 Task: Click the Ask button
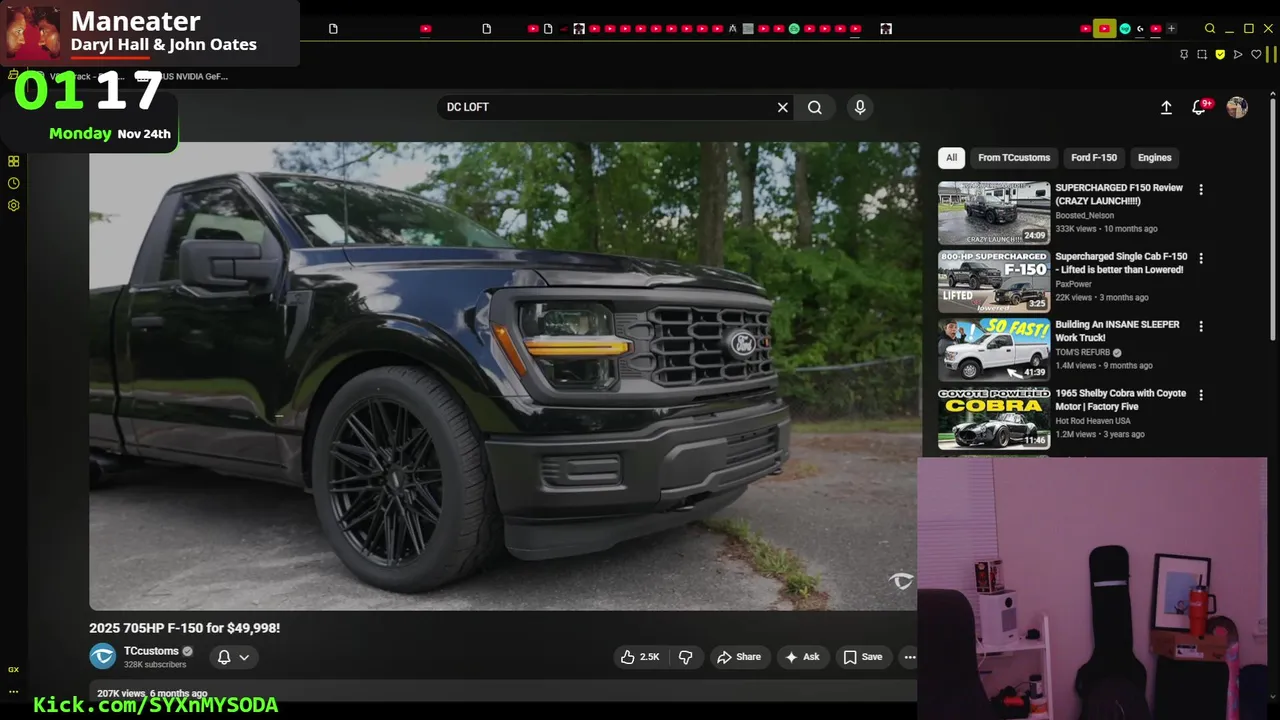click(x=803, y=657)
